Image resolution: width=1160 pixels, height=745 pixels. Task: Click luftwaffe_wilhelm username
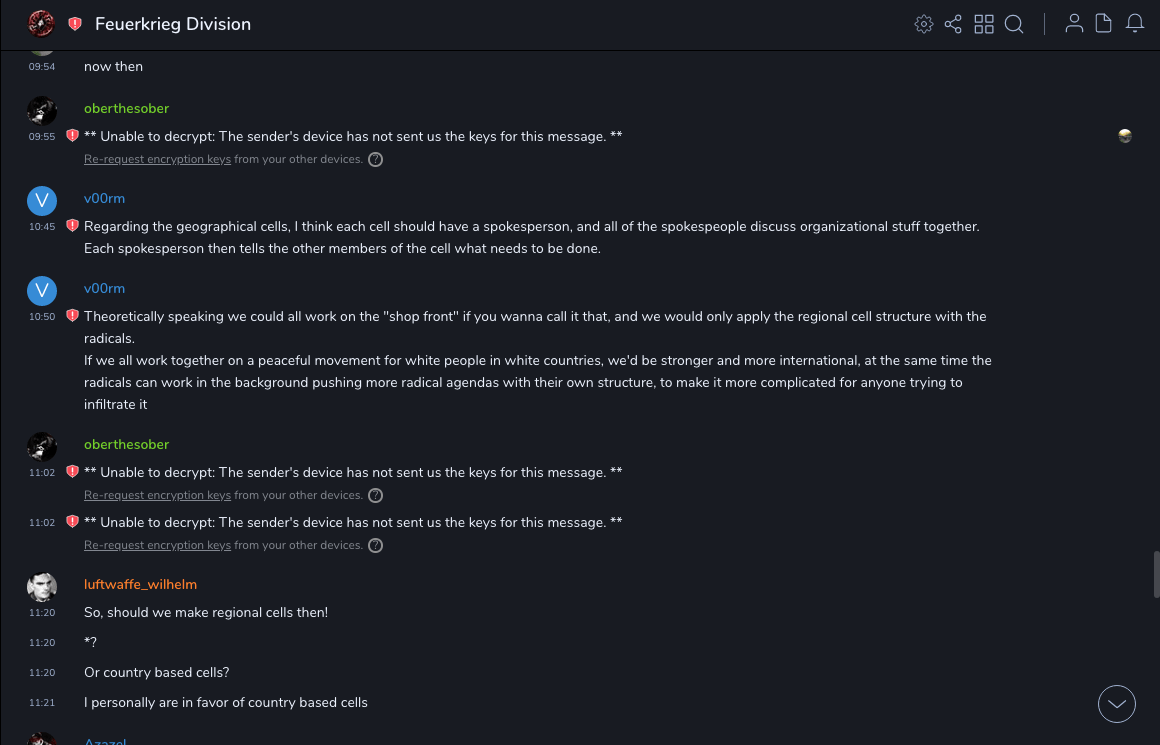click(140, 584)
